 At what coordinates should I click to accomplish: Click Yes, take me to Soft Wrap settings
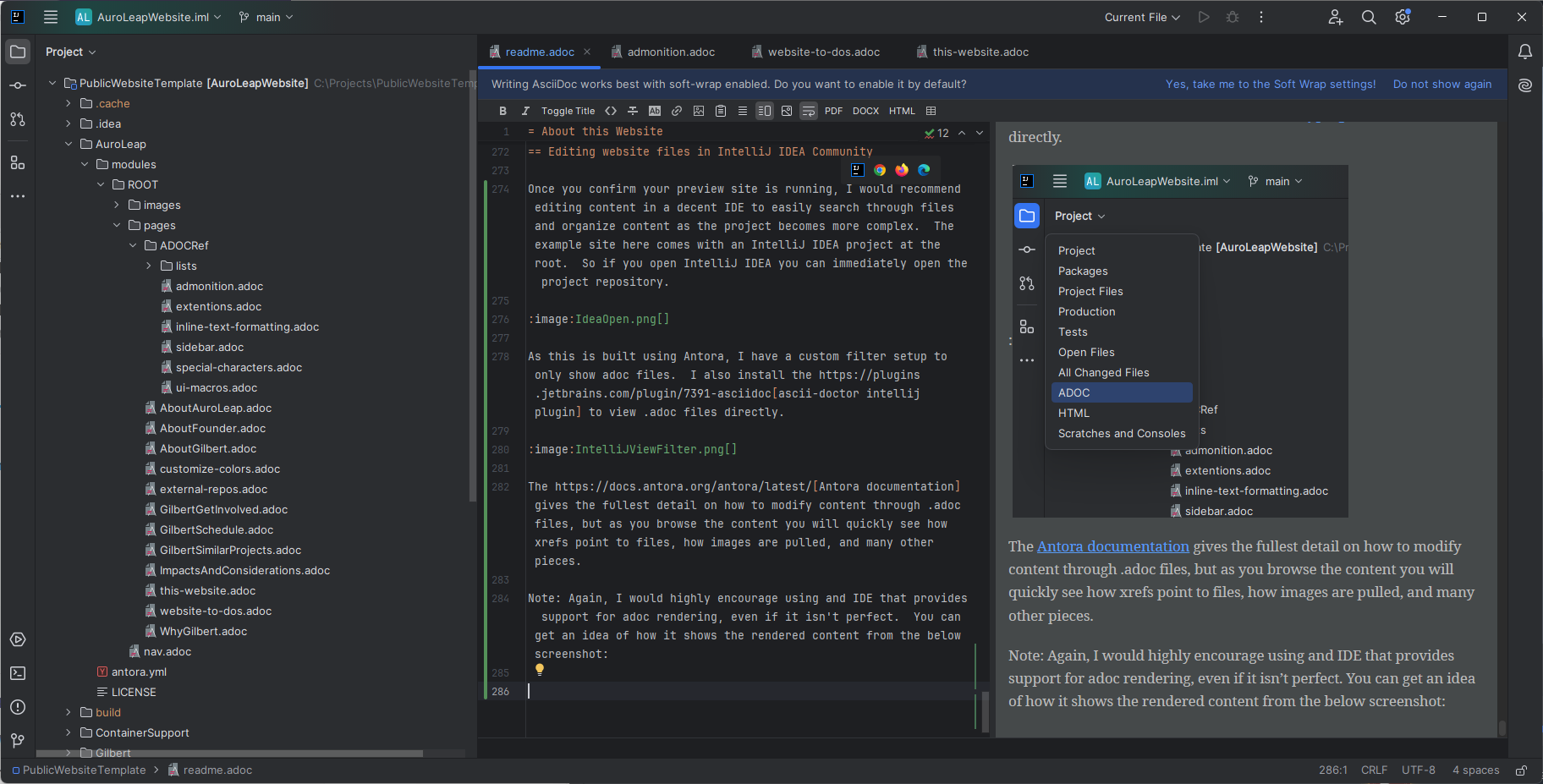click(x=1270, y=84)
